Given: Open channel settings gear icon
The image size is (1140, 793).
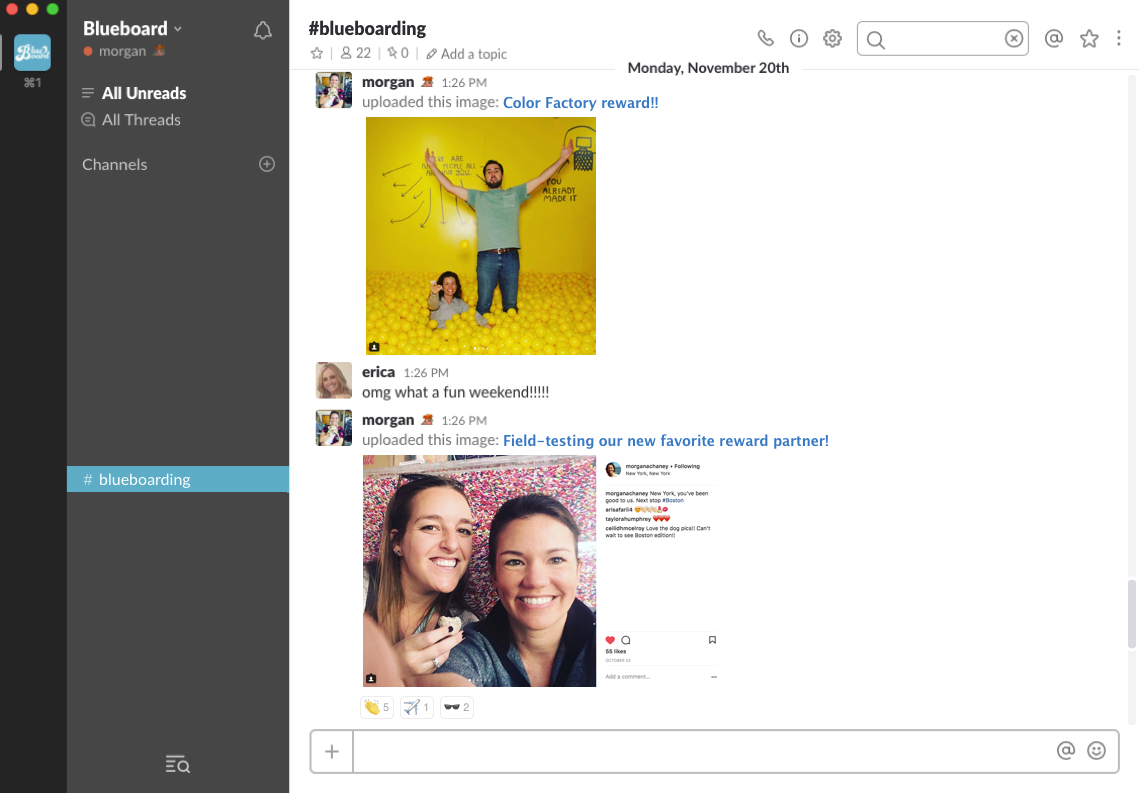Looking at the screenshot, I should [832, 38].
